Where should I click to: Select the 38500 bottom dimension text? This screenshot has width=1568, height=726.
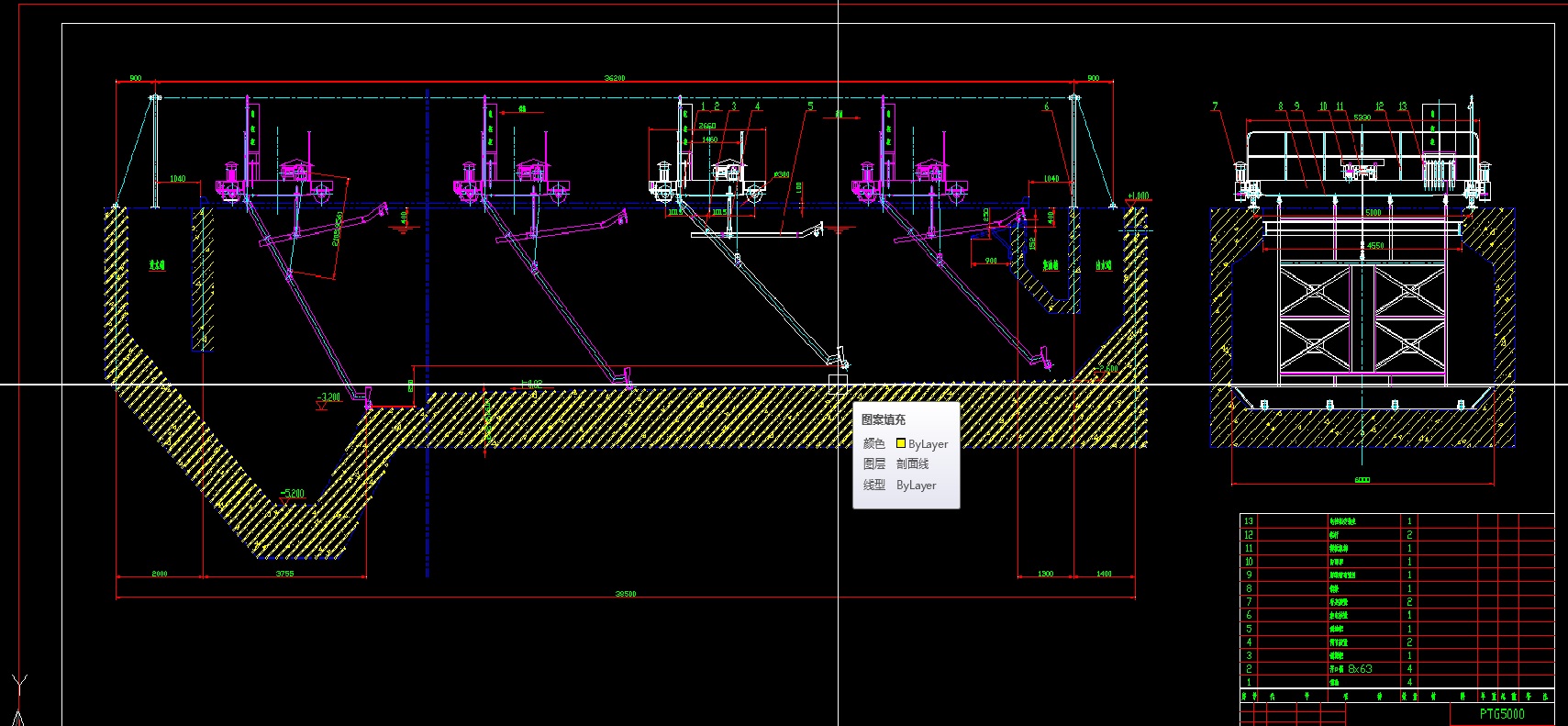coord(626,594)
